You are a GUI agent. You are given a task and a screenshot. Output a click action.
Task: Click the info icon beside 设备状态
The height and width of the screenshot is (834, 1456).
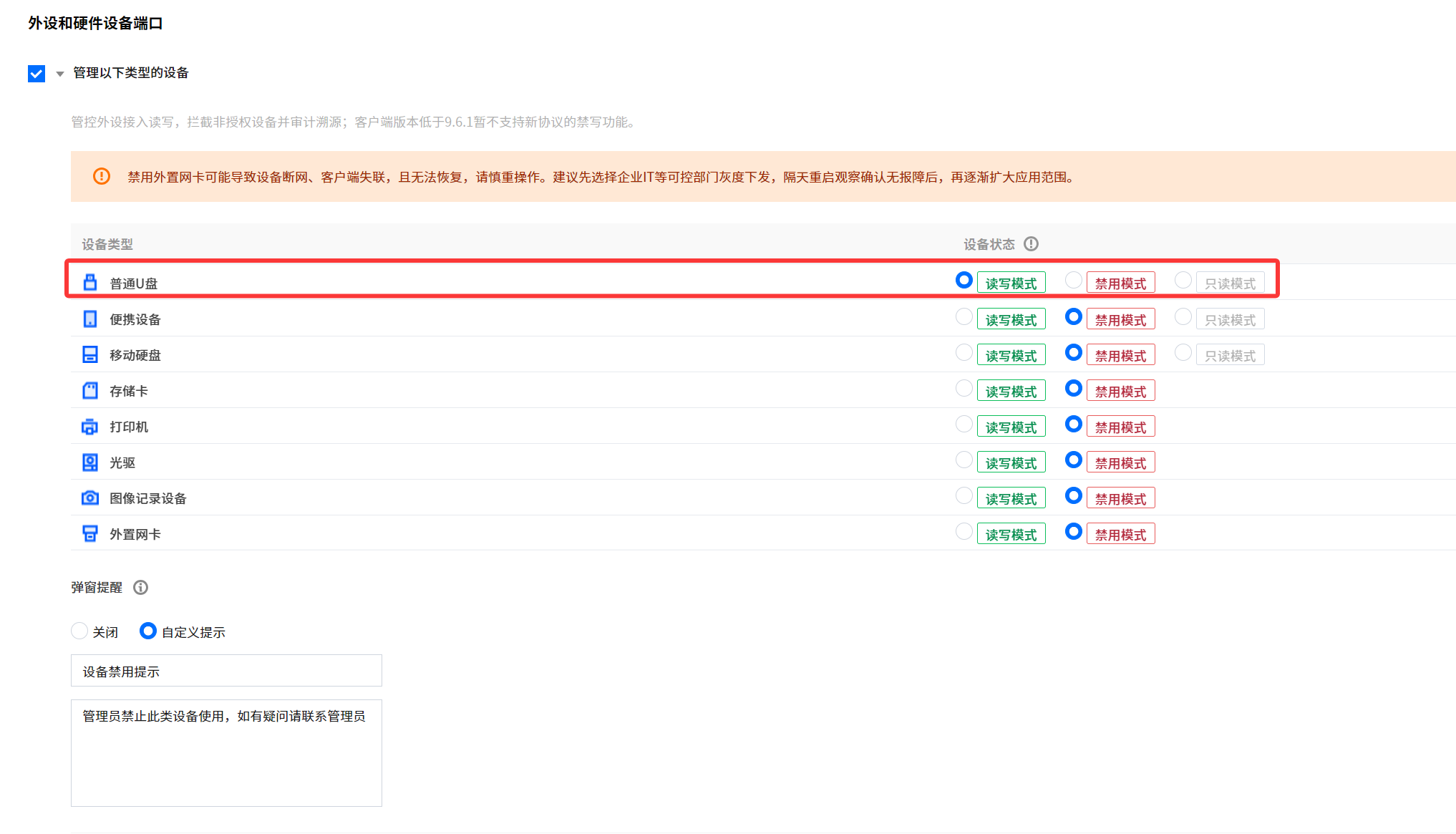[x=1031, y=244]
